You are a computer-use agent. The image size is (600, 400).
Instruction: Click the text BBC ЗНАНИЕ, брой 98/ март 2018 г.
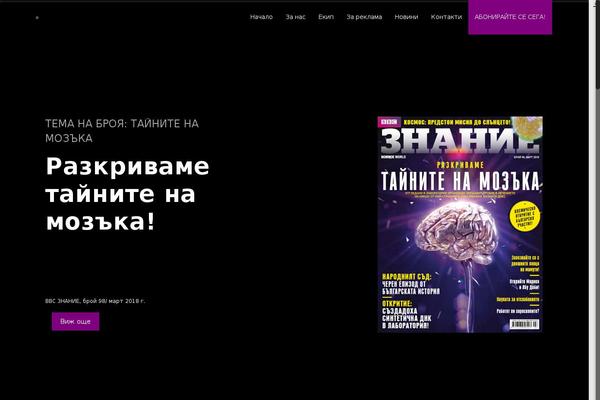click(x=95, y=301)
